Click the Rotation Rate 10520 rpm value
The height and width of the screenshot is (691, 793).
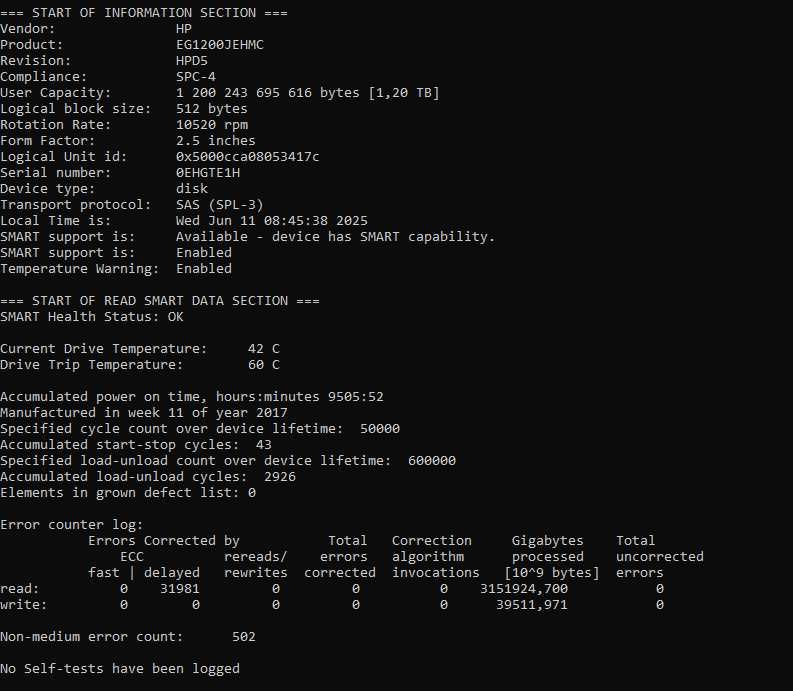click(x=212, y=125)
